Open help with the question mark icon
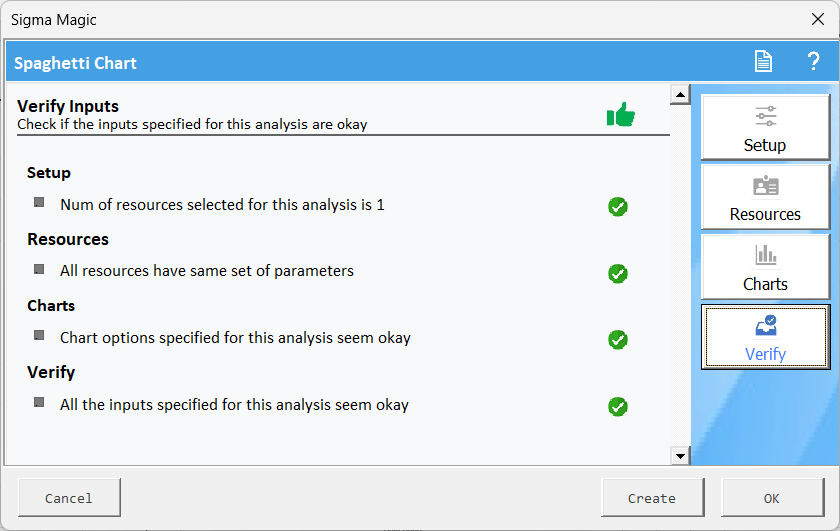 pos(813,62)
